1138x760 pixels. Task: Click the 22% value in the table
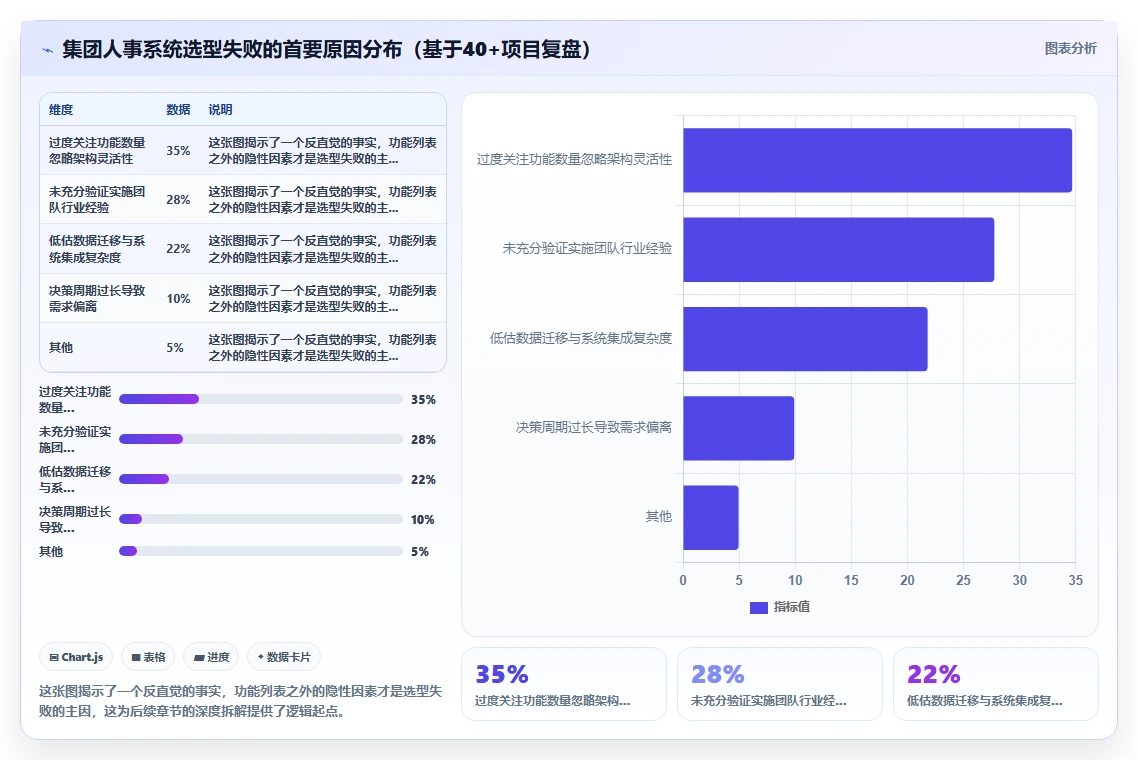click(179, 249)
